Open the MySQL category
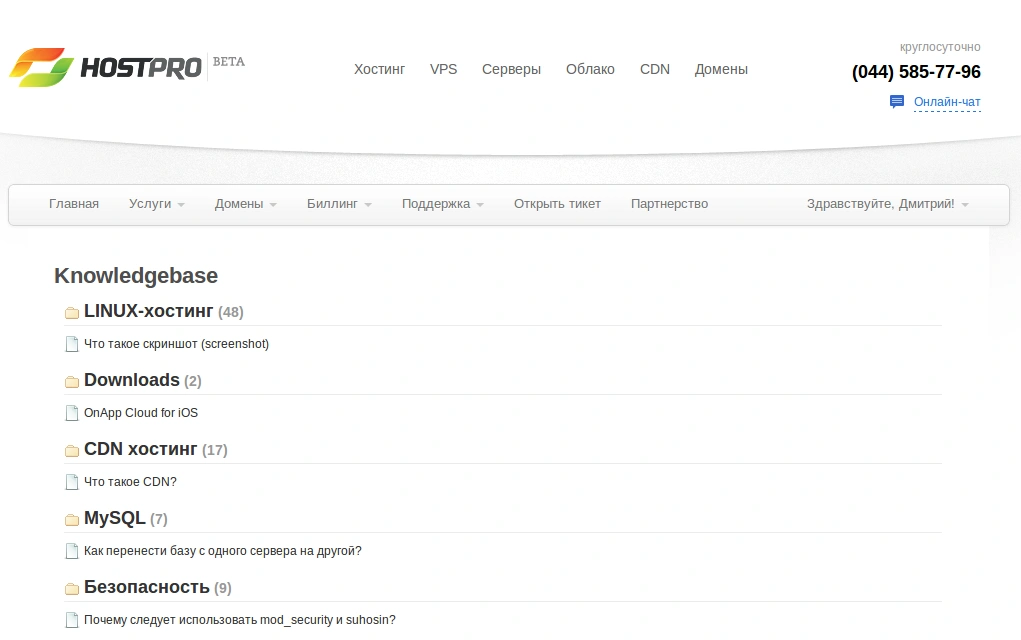 coord(115,518)
